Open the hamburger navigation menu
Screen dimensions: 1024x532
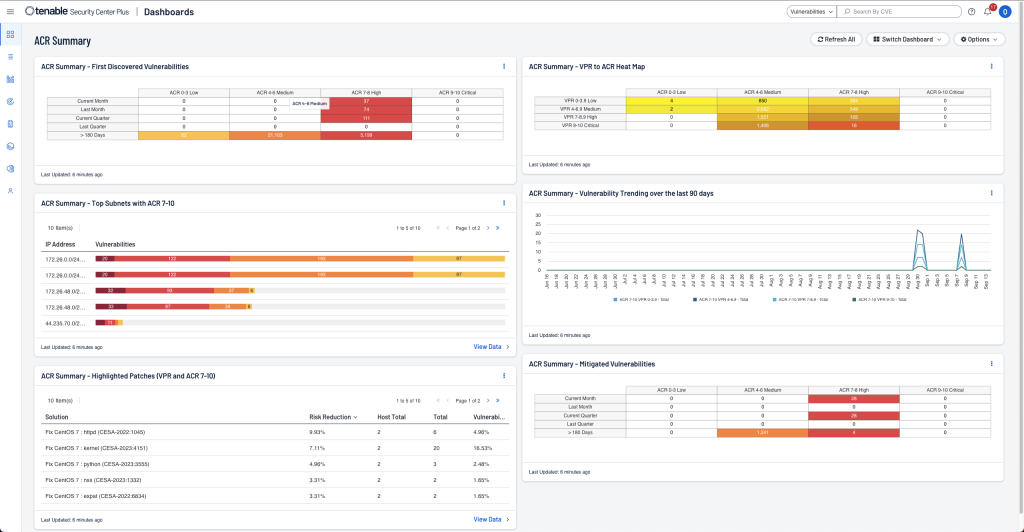[10, 11]
